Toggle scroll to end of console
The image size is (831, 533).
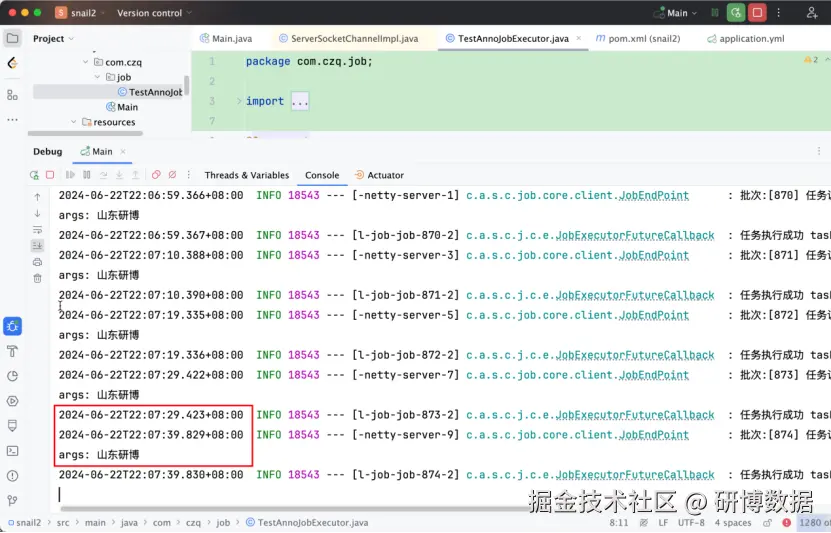pyautogui.click(x=37, y=245)
